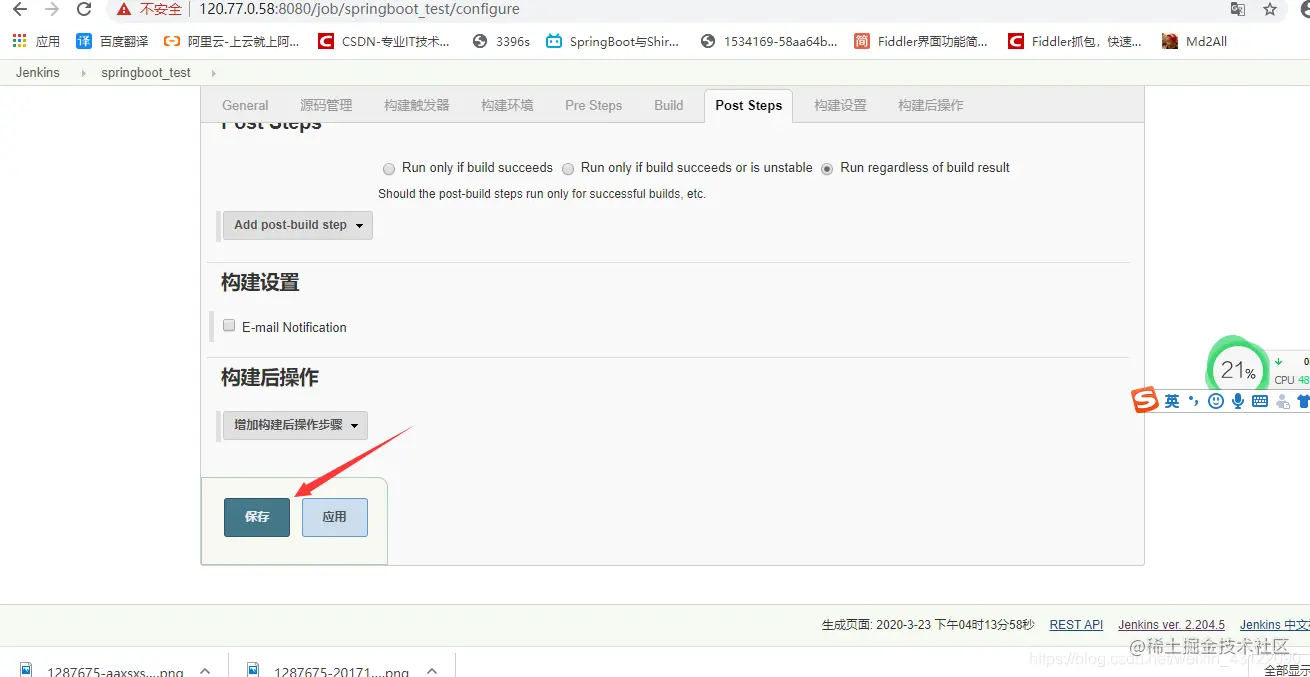Switch to the Build tab

[669, 105]
